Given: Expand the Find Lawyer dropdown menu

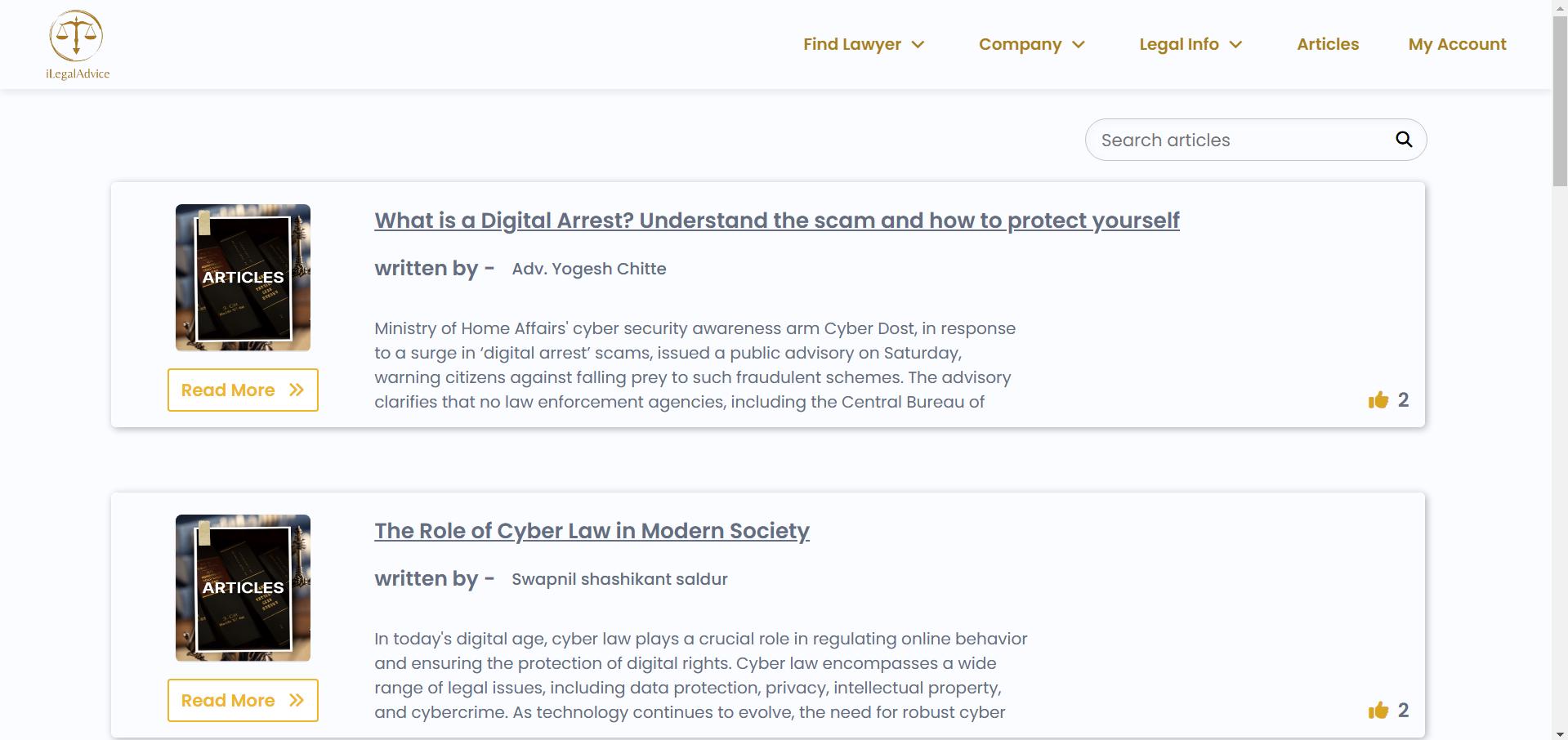Looking at the screenshot, I should pyautogui.click(x=863, y=44).
